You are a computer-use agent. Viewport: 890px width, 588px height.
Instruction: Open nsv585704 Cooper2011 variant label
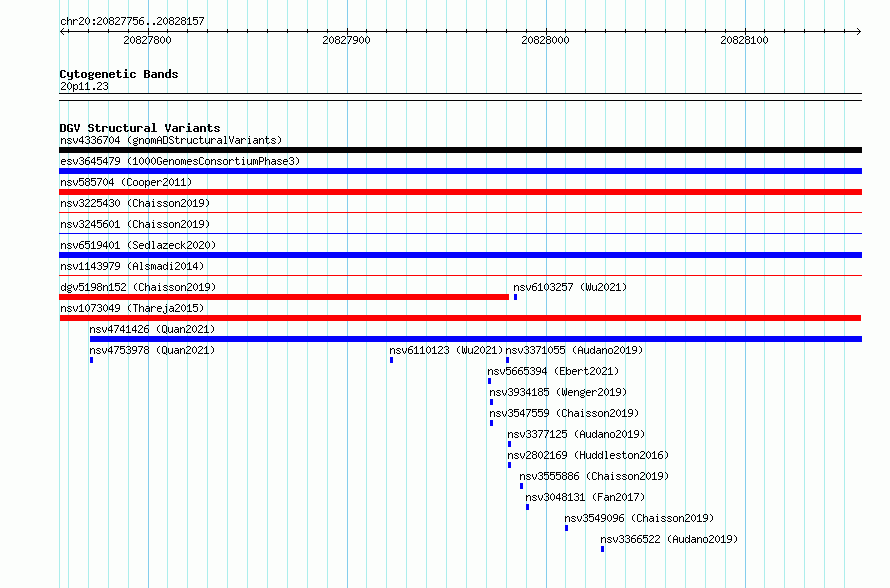click(x=126, y=182)
